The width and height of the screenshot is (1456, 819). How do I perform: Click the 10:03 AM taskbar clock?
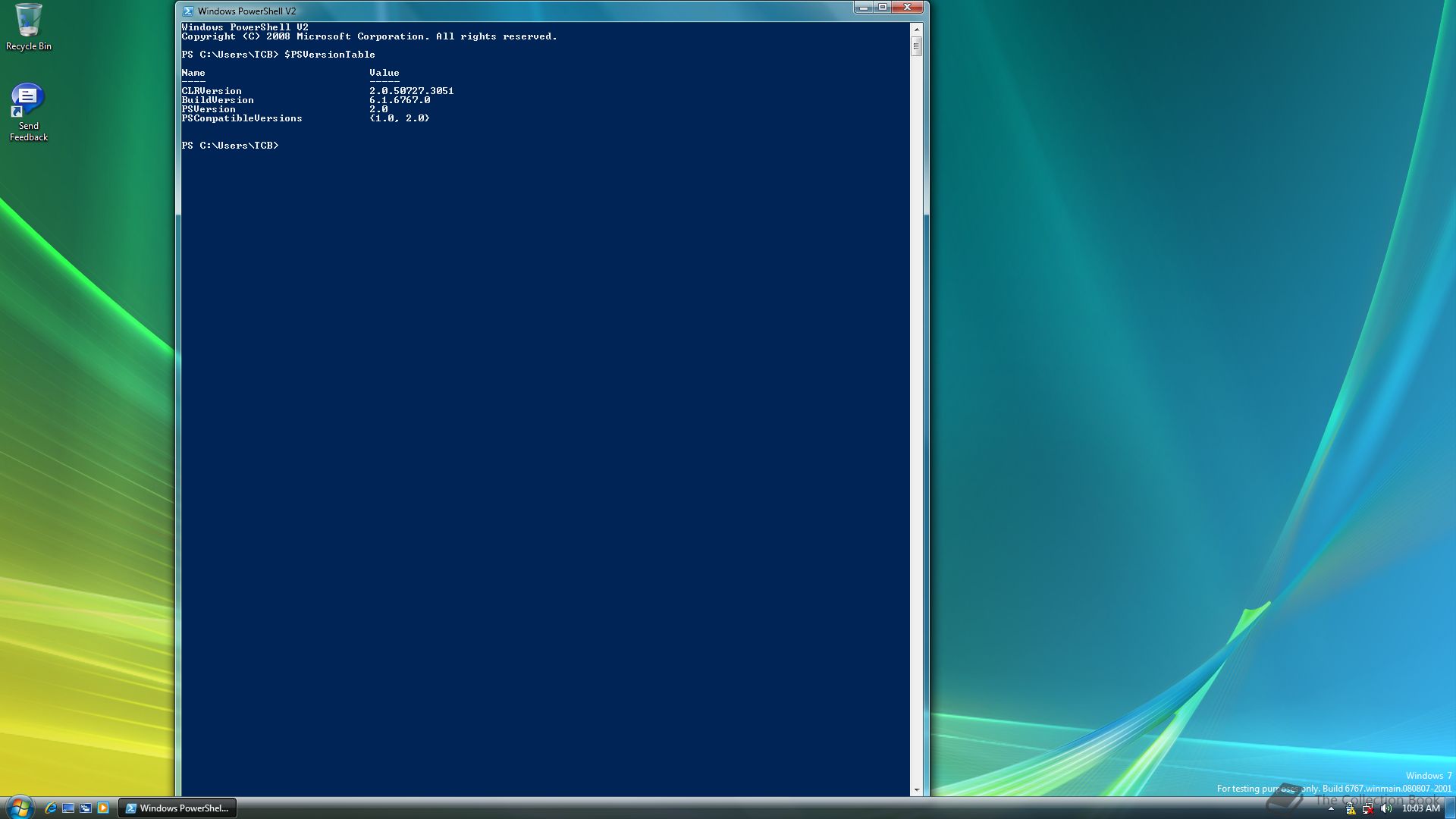[x=1420, y=808]
